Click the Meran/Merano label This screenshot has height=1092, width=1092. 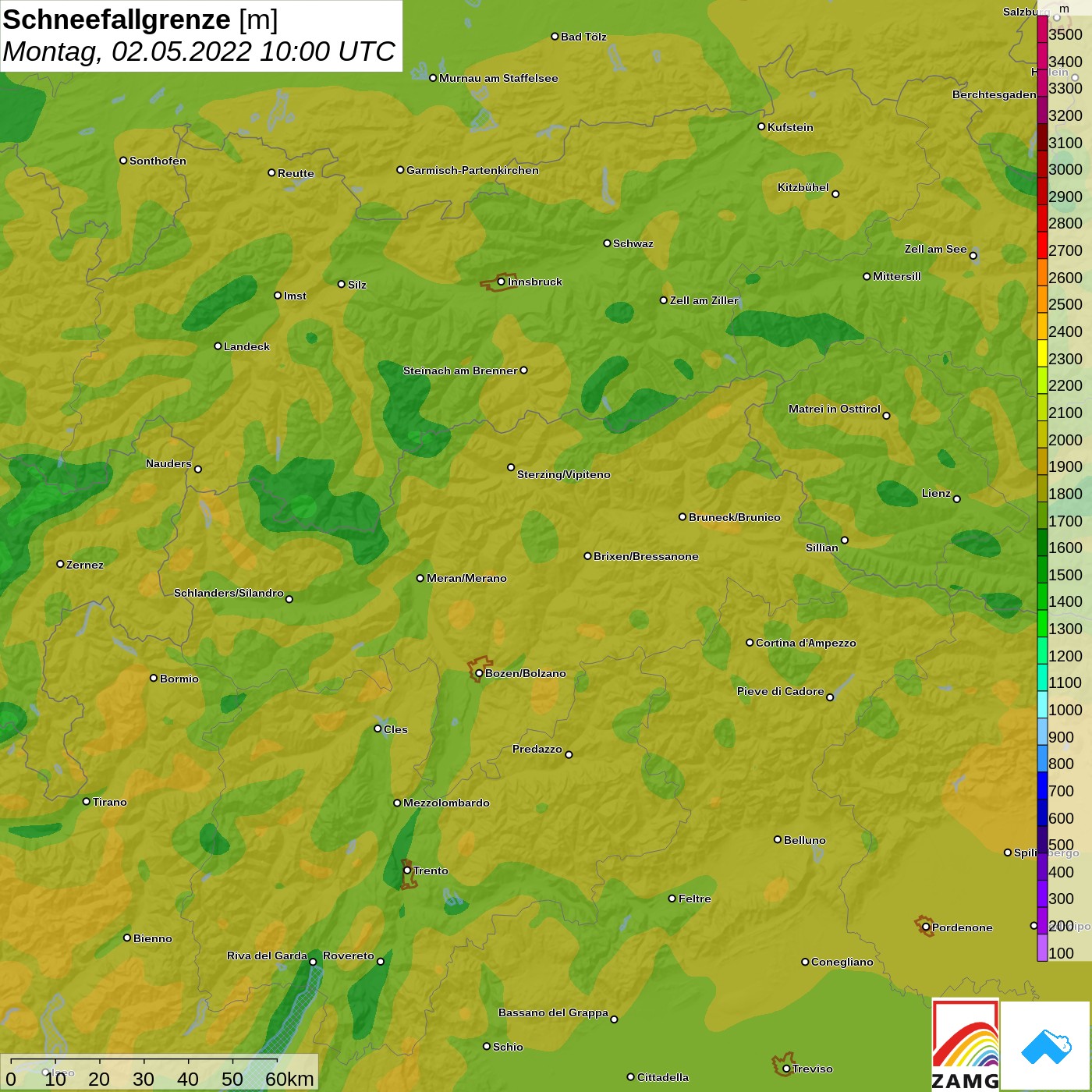[466, 578]
